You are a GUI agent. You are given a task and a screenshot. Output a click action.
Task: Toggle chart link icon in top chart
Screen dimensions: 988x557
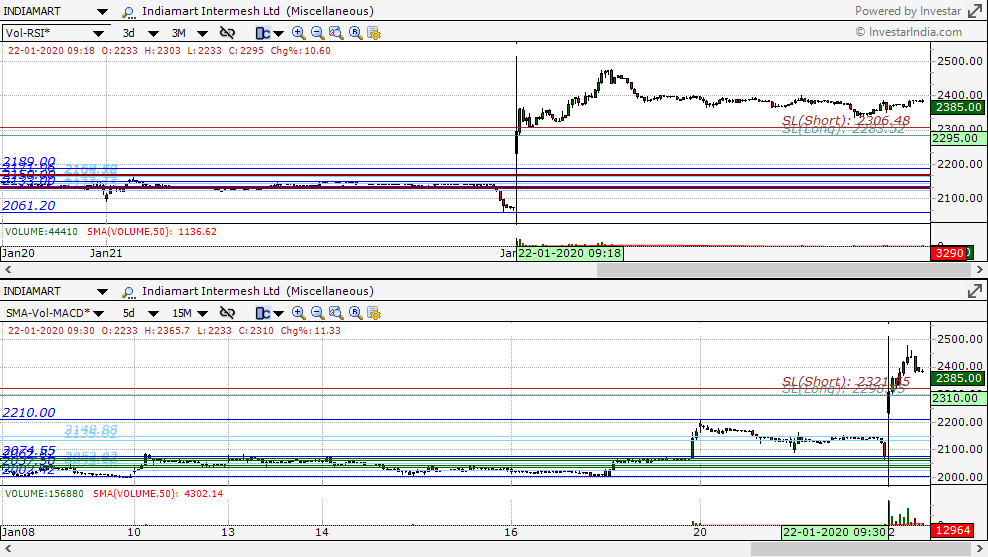coord(227,33)
